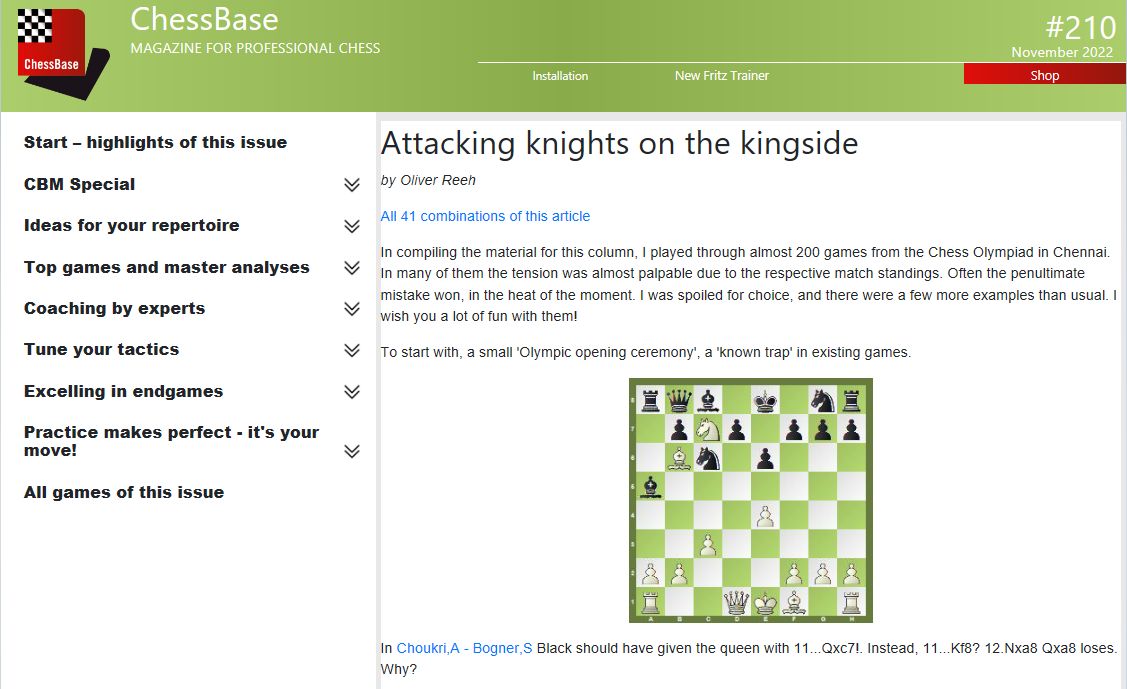Select the white pawn on c3
The width and height of the screenshot is (1127, 689).
708,544
